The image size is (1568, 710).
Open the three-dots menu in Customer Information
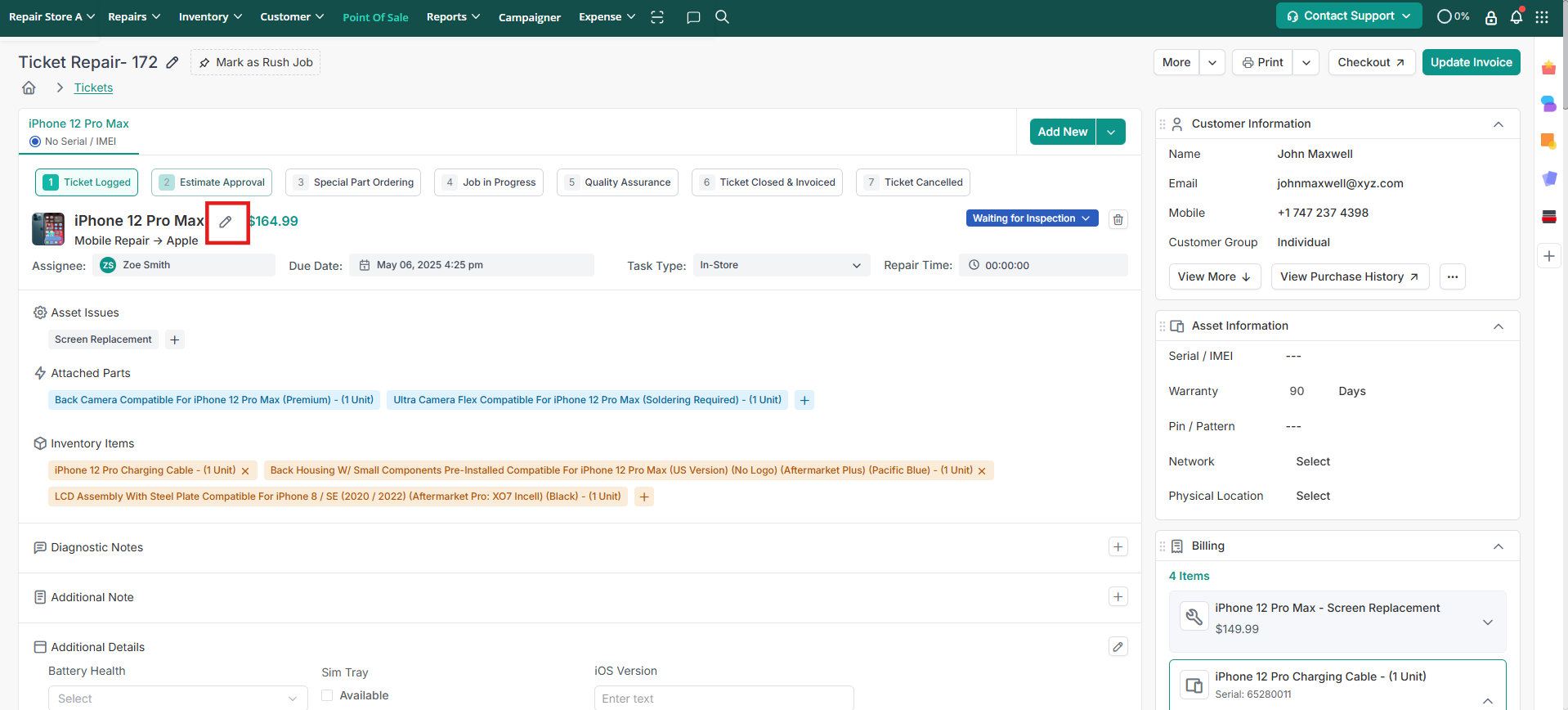pos(1453,276)
